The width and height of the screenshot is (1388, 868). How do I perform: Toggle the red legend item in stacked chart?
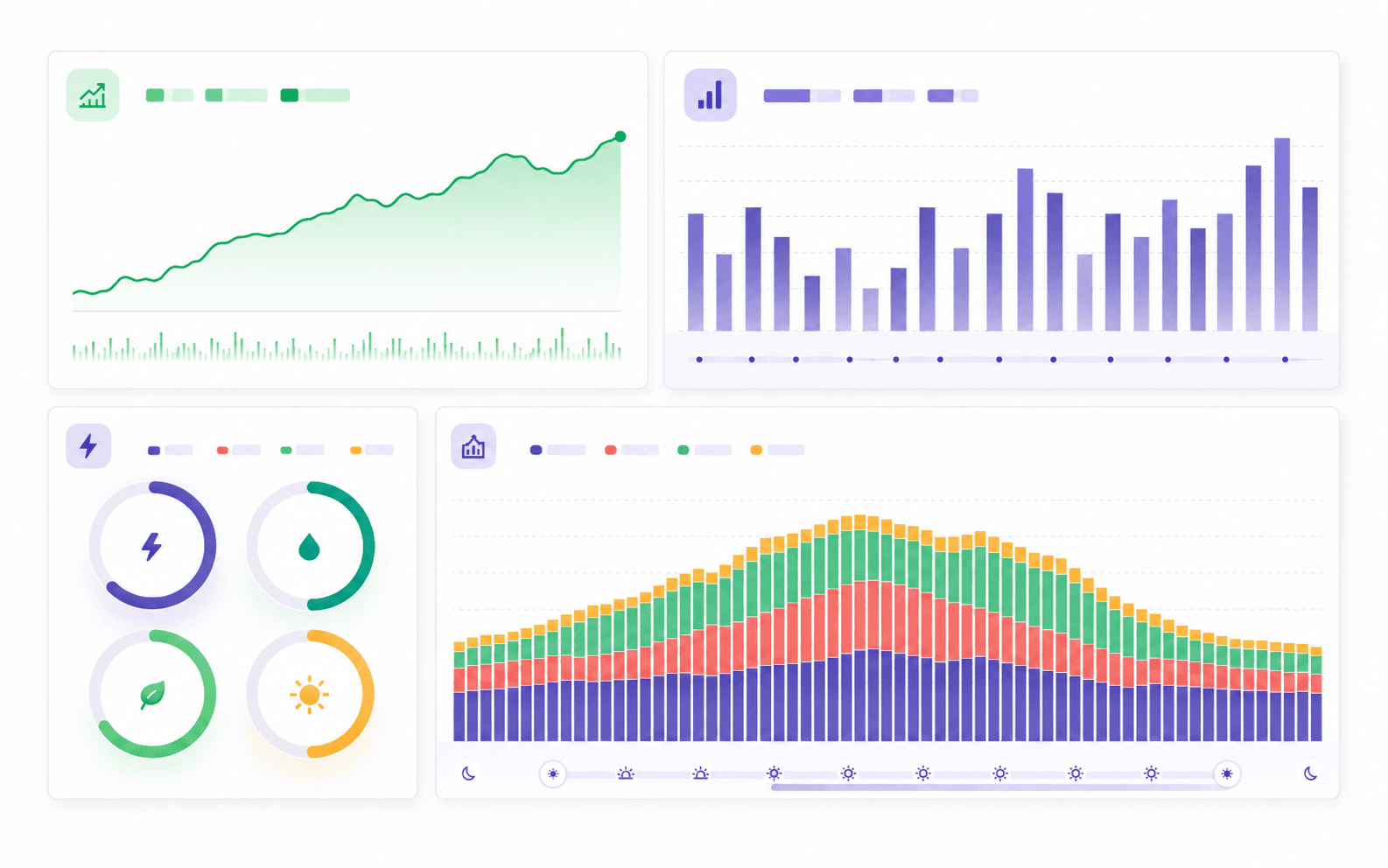[x=631, y=450]
